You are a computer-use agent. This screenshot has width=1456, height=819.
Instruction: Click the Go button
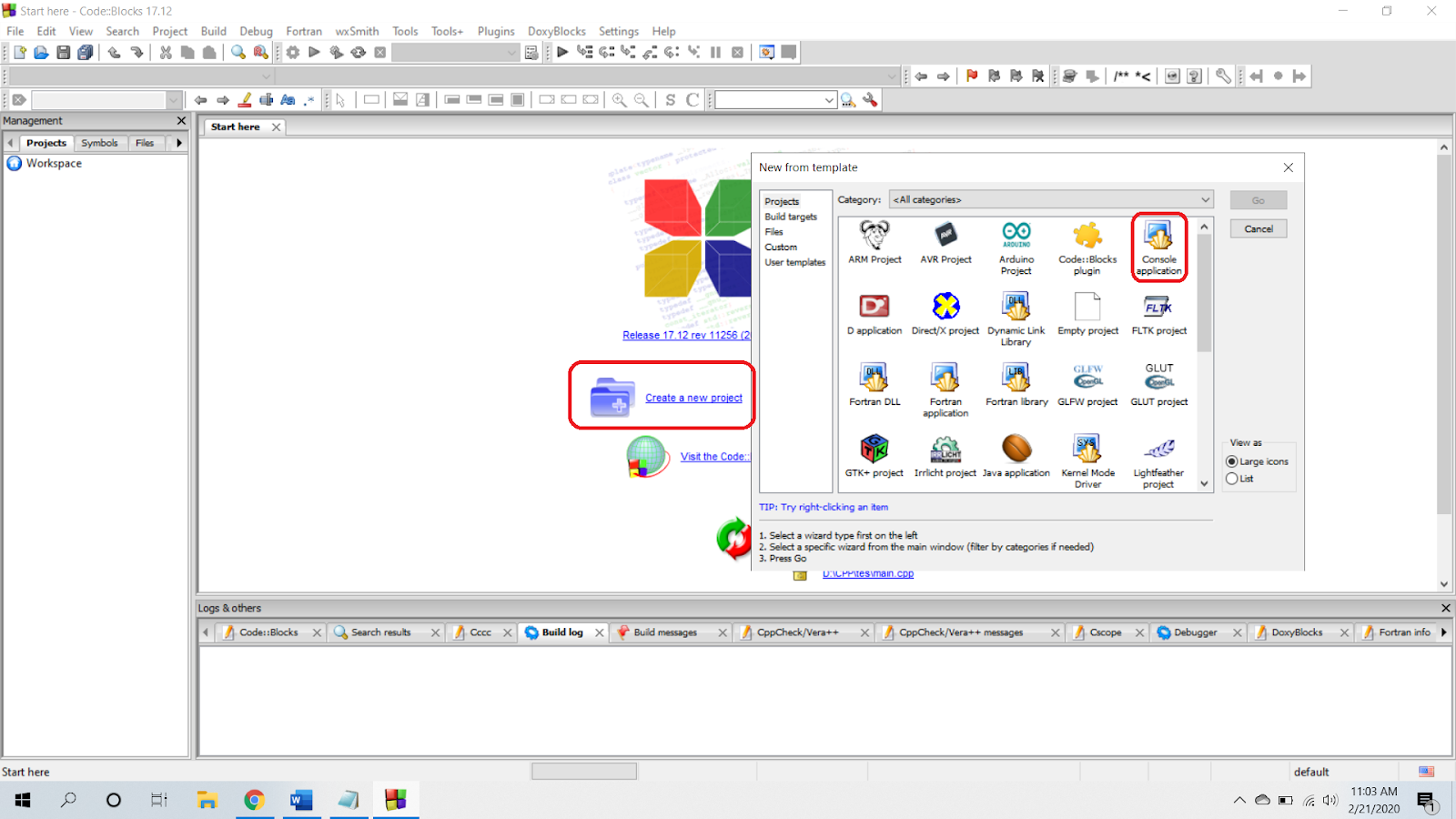(x=1259, y=200)
